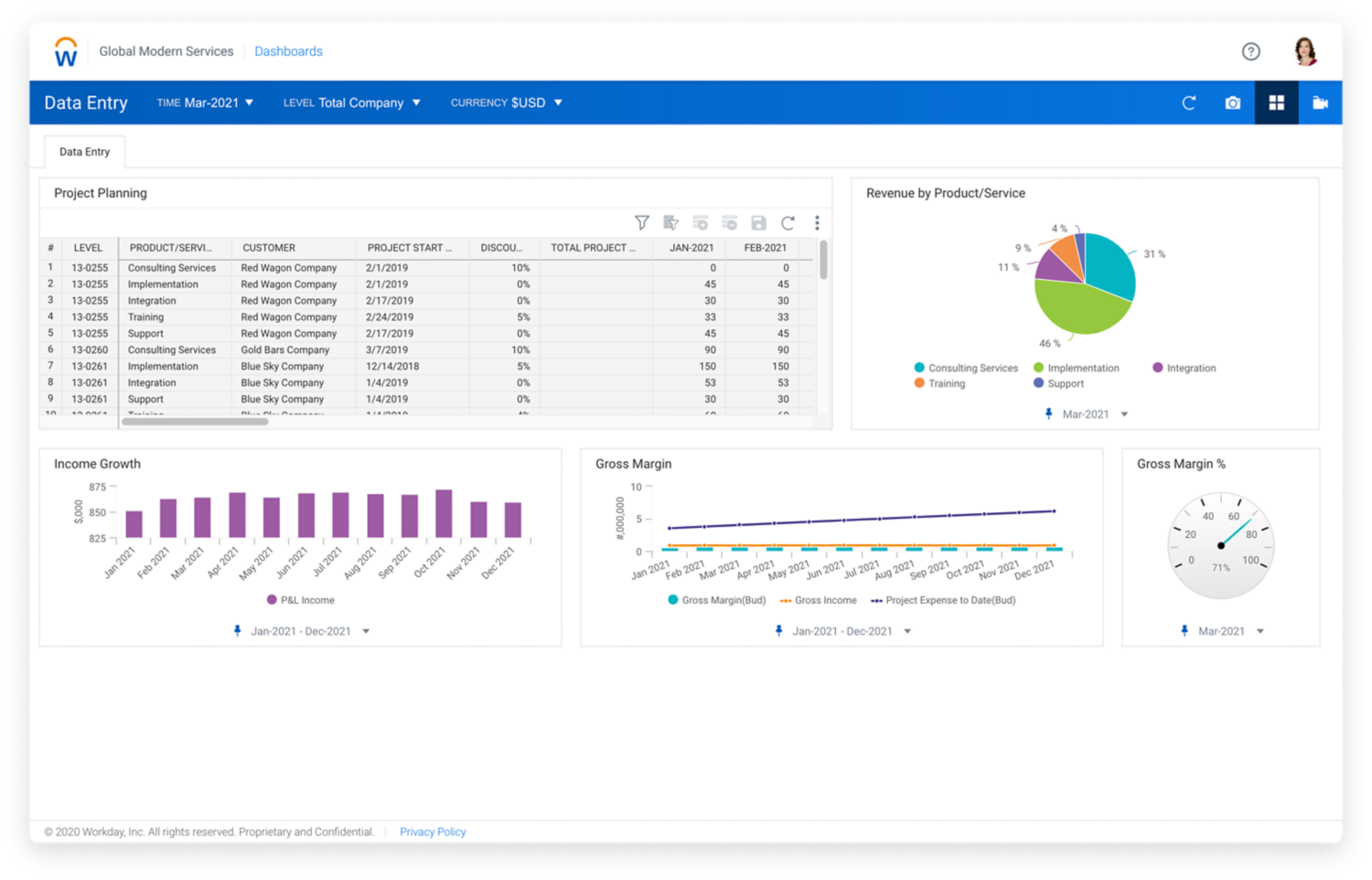Toggle the pin beside Mar-2021 under the pie chart
Viewport: 1372px width, 880px height.
click(x=1049, y=414)
